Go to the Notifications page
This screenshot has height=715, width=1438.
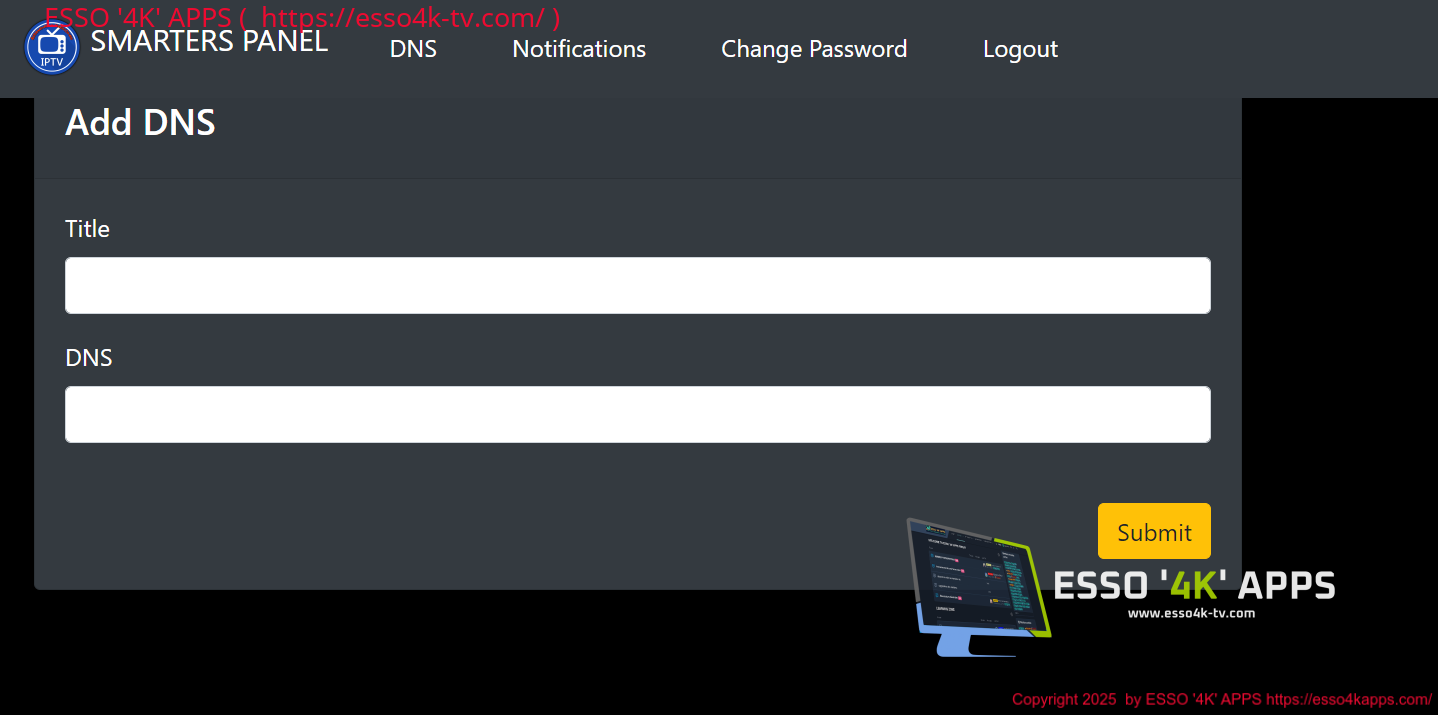pyautogui.click(x=579, y=49)
